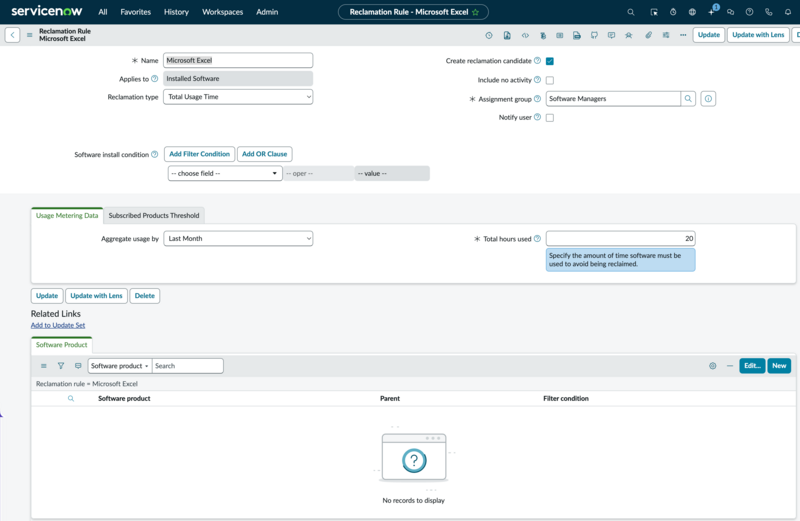
Task: Open the choose field condition dropdown
Action: tap(224, 173)
